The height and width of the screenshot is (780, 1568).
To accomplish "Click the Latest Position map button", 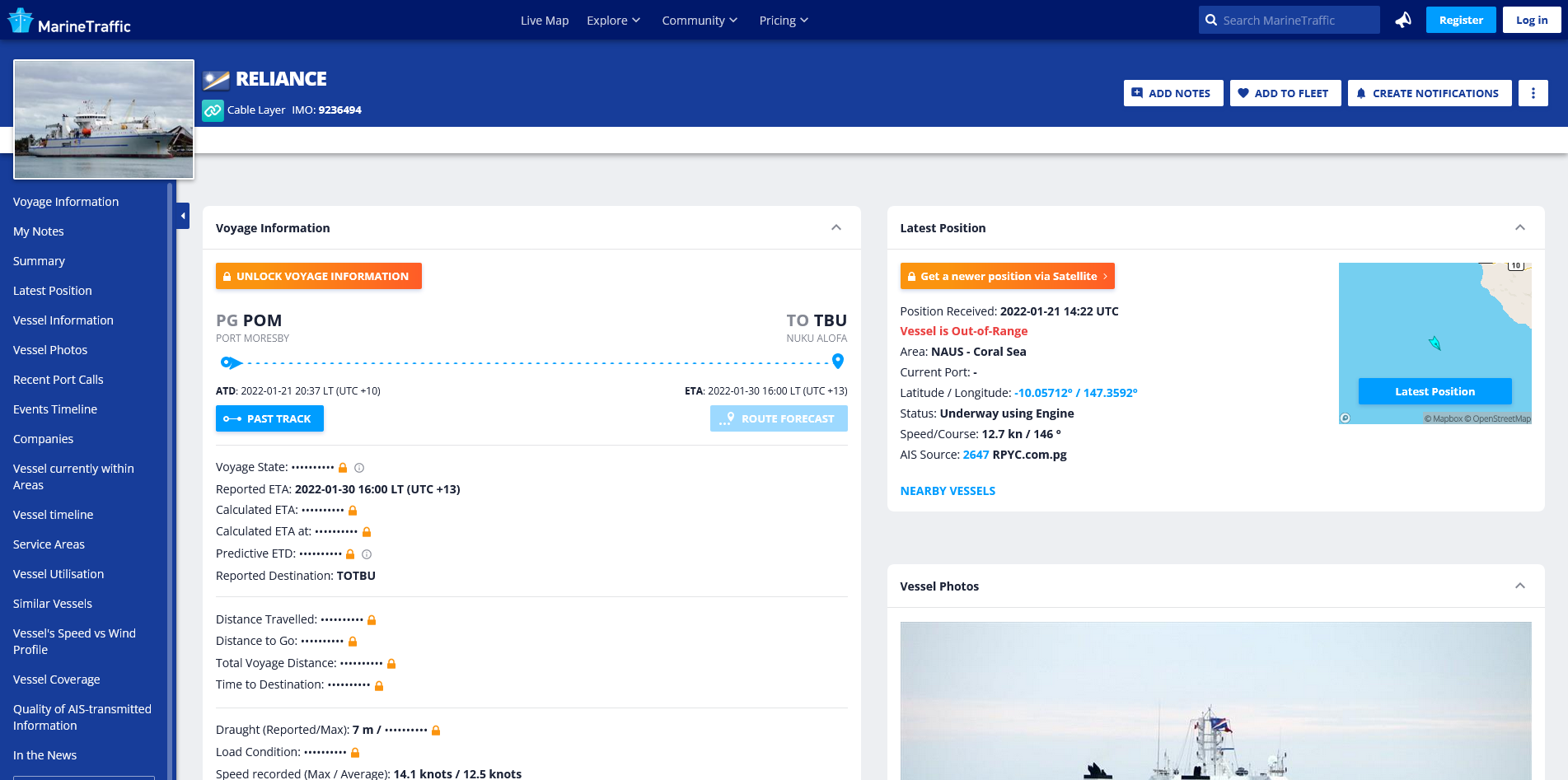I will tap(1435, 391).
